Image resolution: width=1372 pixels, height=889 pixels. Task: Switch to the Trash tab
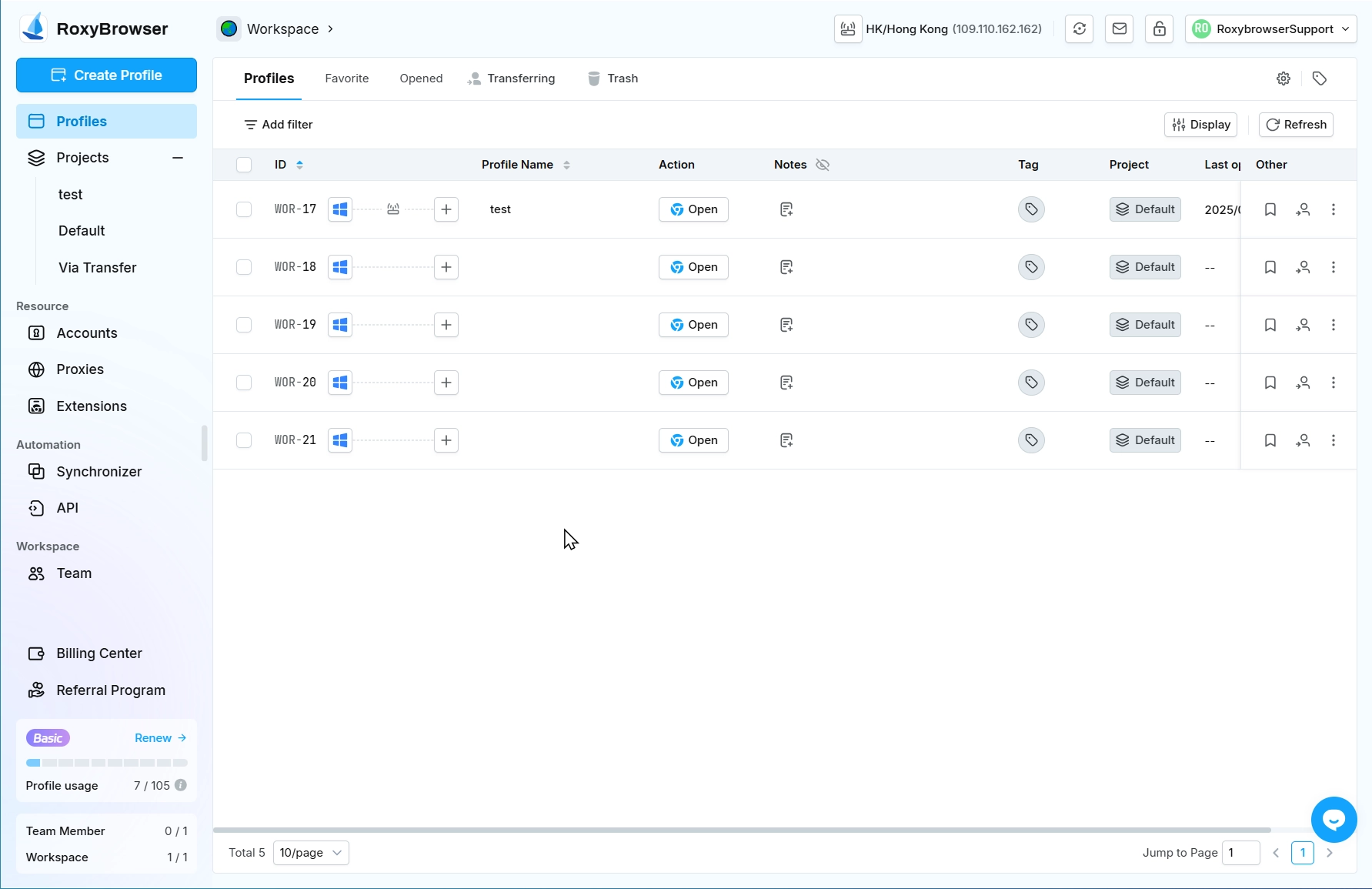613,79
